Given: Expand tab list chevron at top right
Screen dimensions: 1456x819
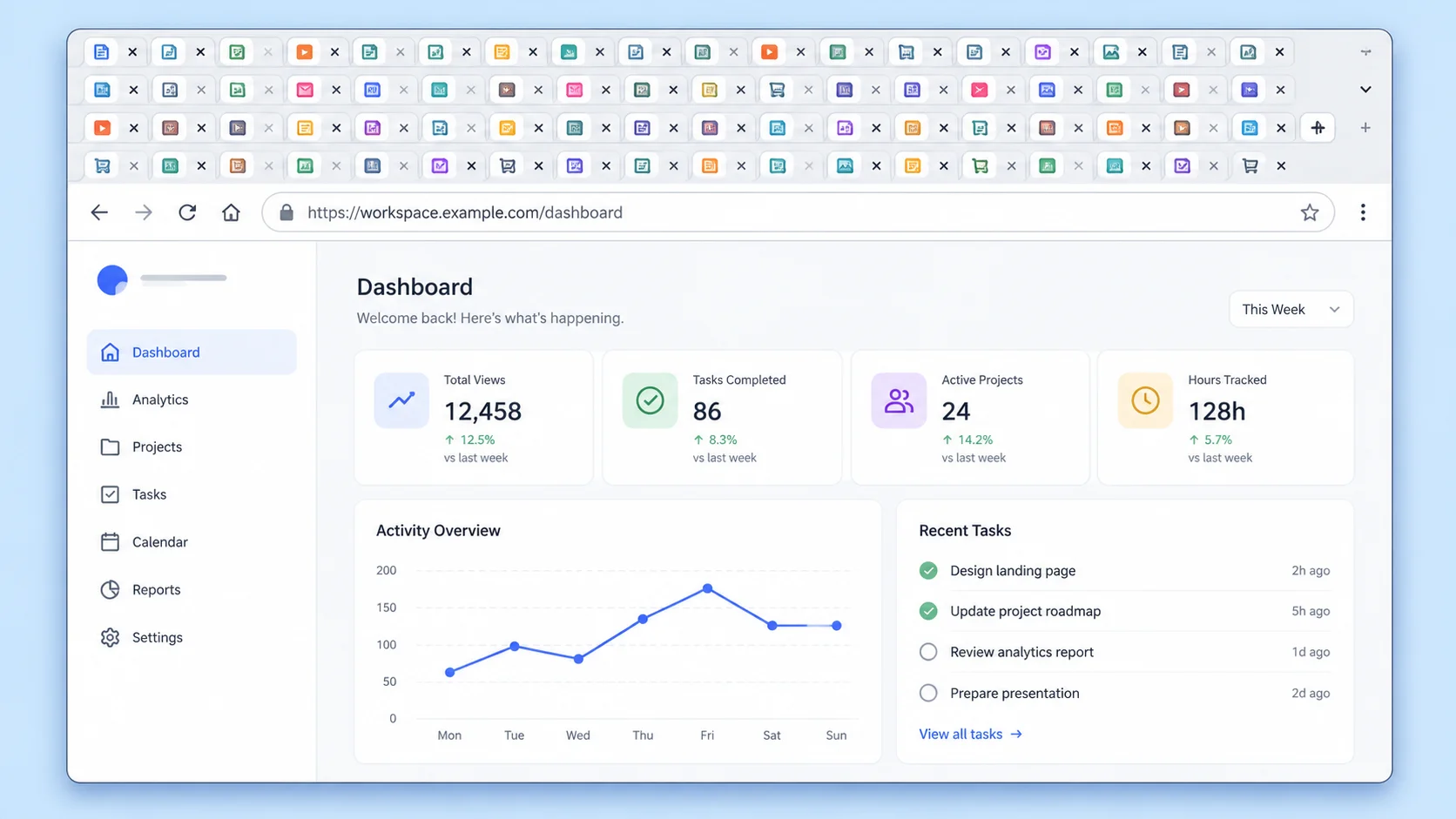Looking at the screenshot, I should [x=1365, y=90].
